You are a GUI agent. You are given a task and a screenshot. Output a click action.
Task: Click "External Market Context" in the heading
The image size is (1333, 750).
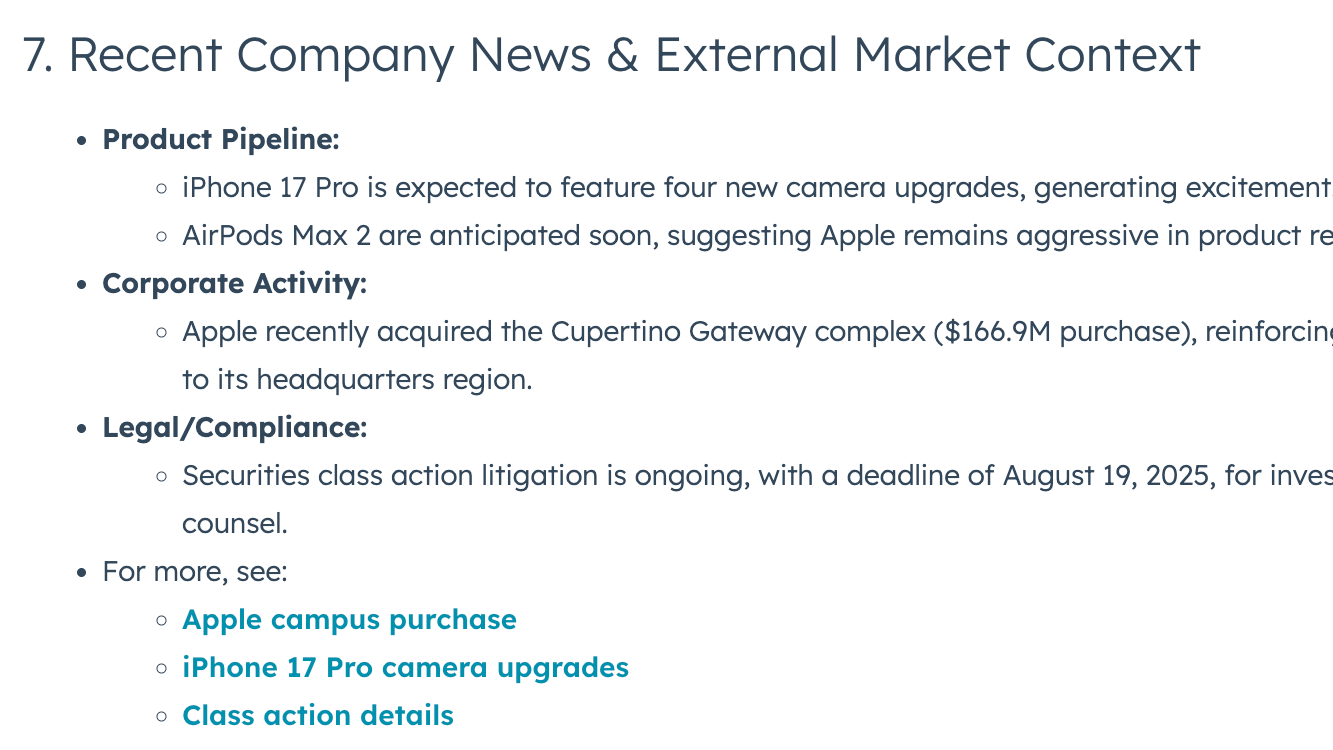coord(927,55)
